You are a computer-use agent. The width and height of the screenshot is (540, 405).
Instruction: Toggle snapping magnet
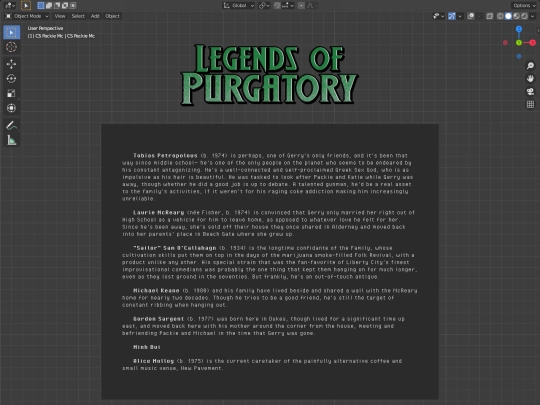(277, 6)
